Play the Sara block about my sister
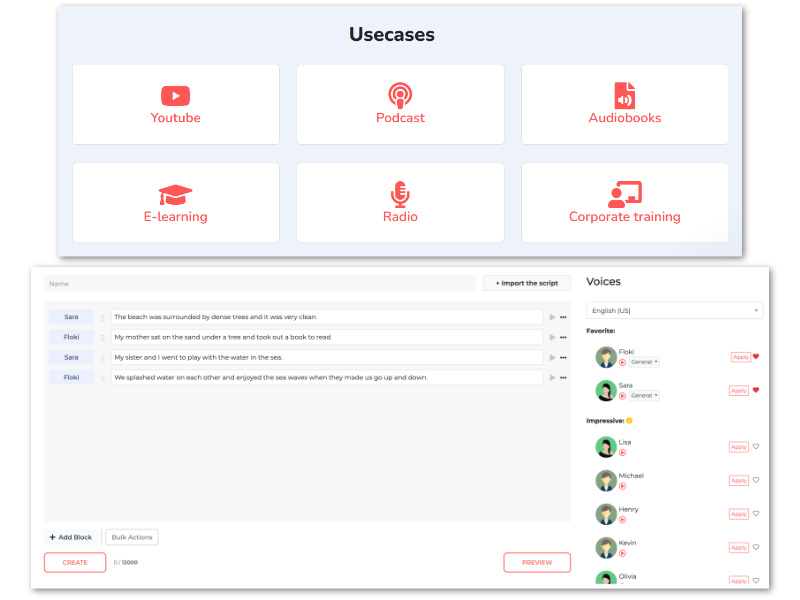 click(552, 358)
